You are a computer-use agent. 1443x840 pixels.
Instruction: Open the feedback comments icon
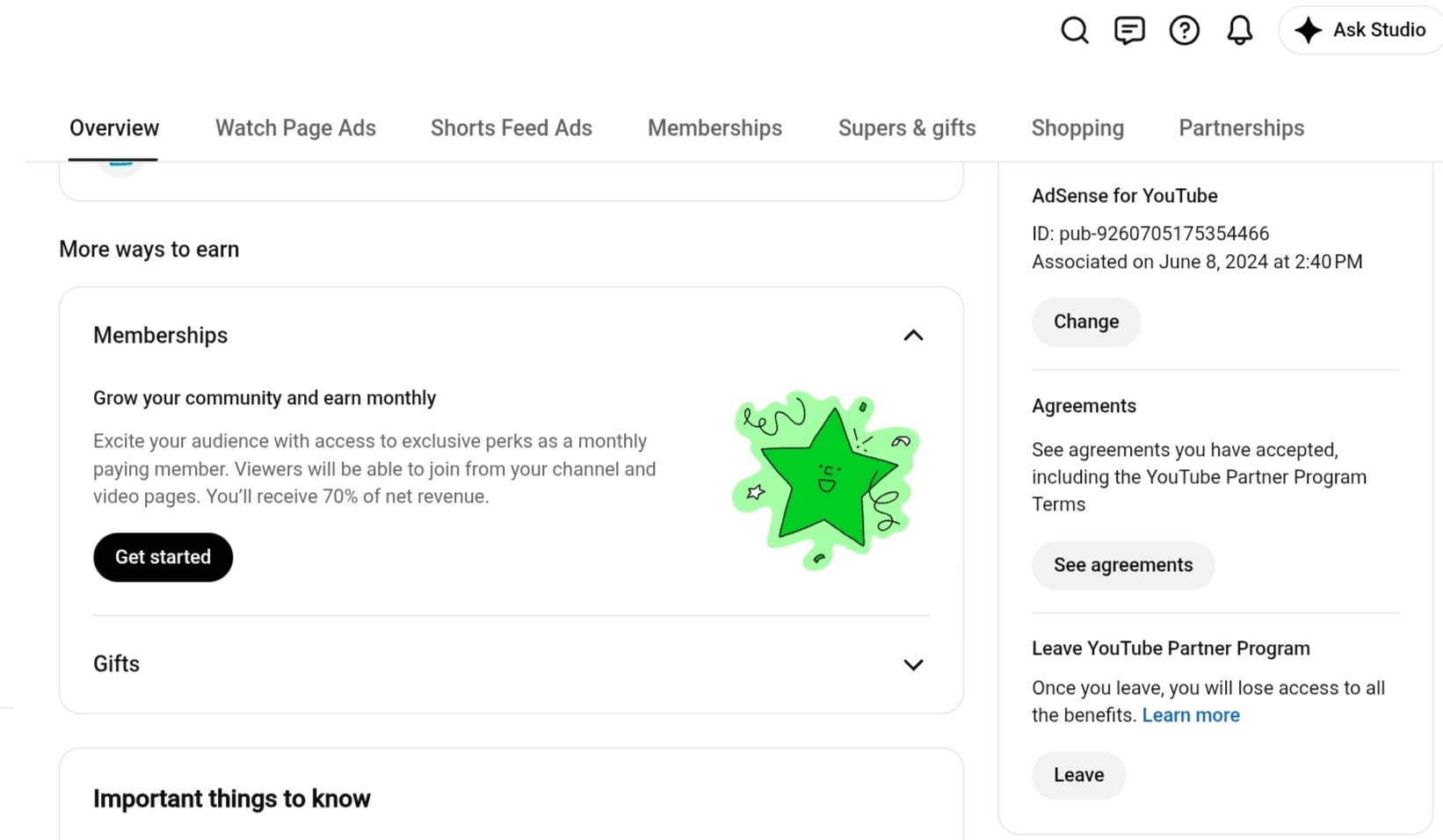(x=1129, y=30)
